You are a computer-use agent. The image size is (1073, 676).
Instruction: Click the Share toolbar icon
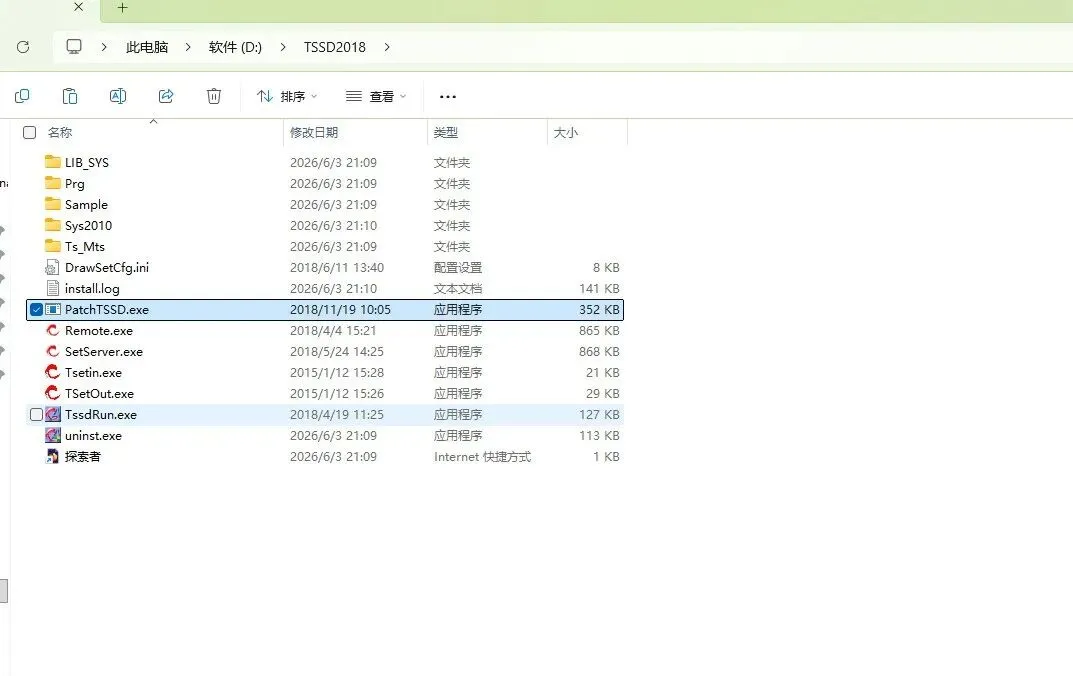point(166,96)
